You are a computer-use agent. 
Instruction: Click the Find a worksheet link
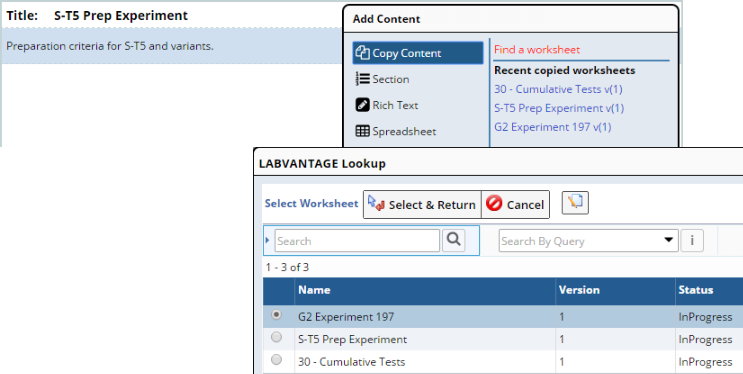537,50
